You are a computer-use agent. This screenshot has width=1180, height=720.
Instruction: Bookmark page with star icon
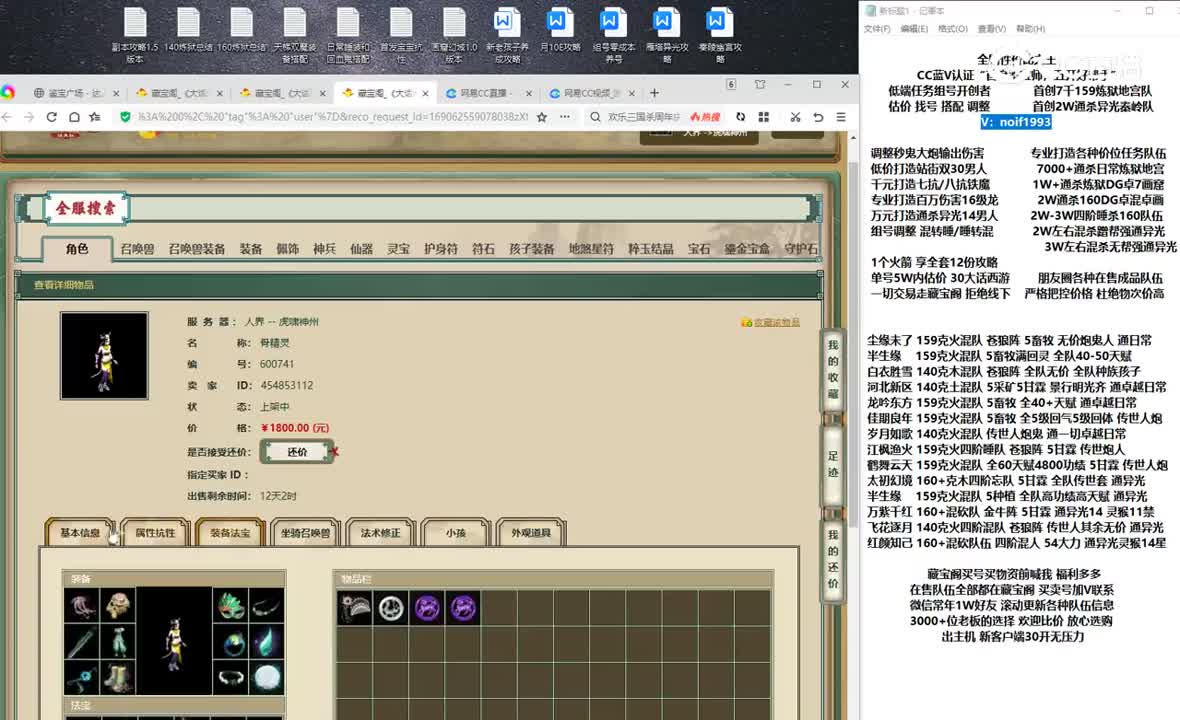542,117
